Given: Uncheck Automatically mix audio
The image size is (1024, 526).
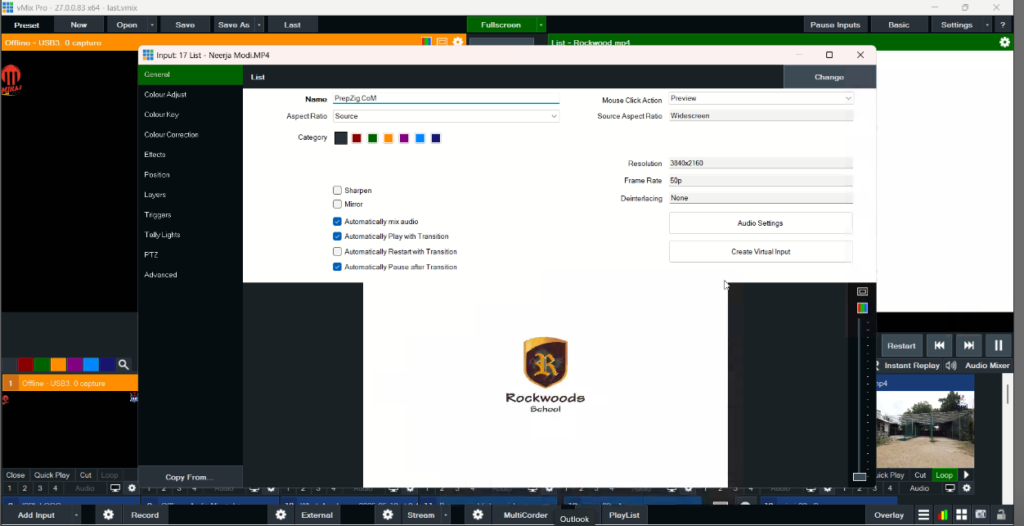Looking at the screenshot, I should (x=338, y=222).
